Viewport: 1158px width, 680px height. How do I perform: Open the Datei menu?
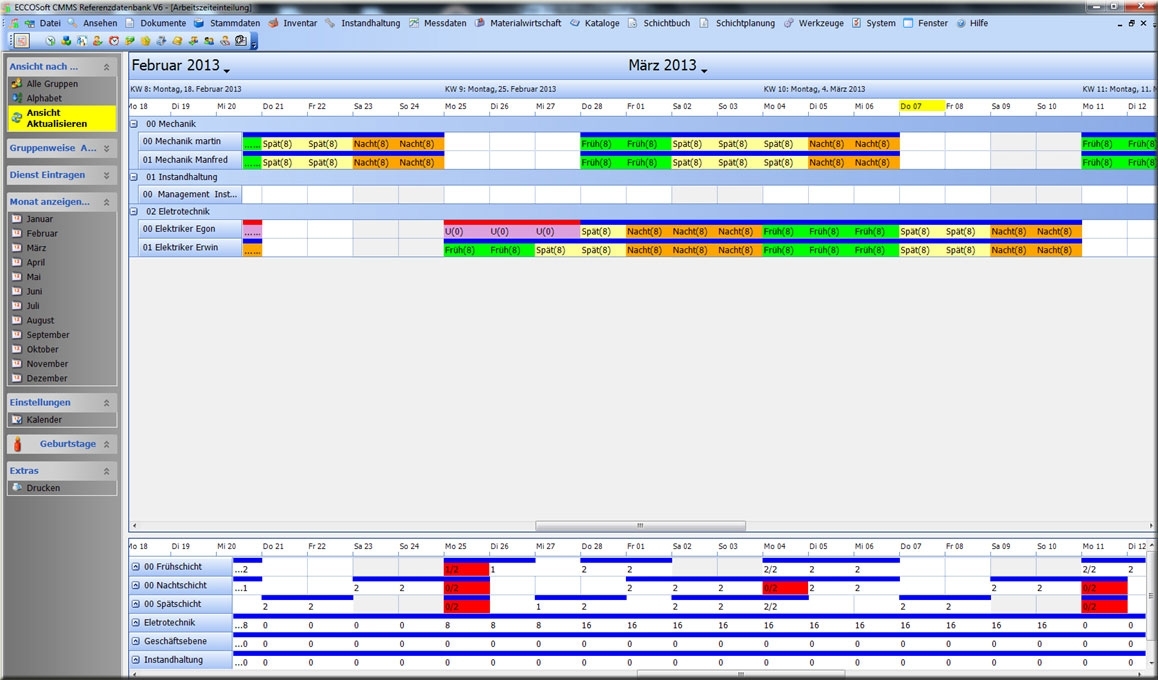pos(50,23)
